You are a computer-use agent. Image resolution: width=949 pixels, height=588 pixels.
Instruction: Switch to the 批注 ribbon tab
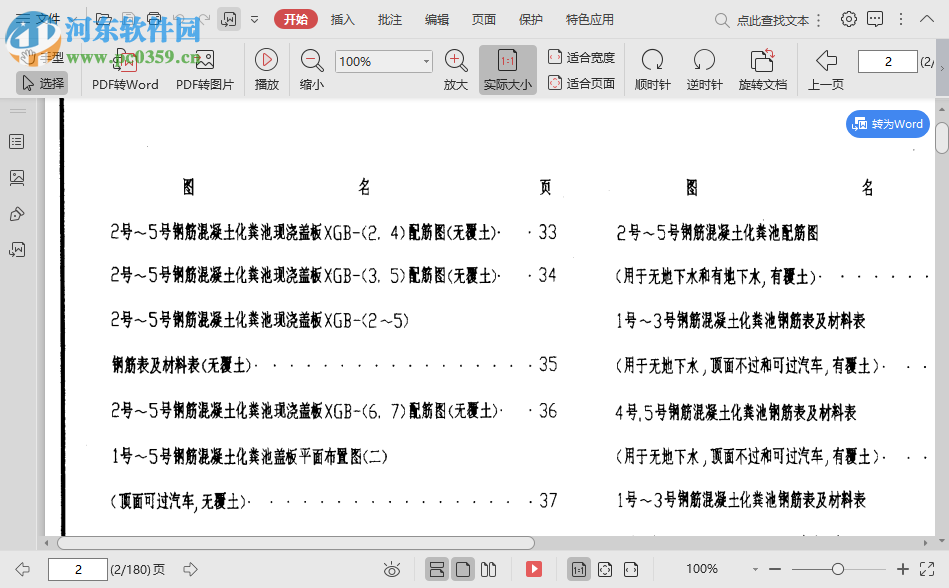tap(390, 19)
